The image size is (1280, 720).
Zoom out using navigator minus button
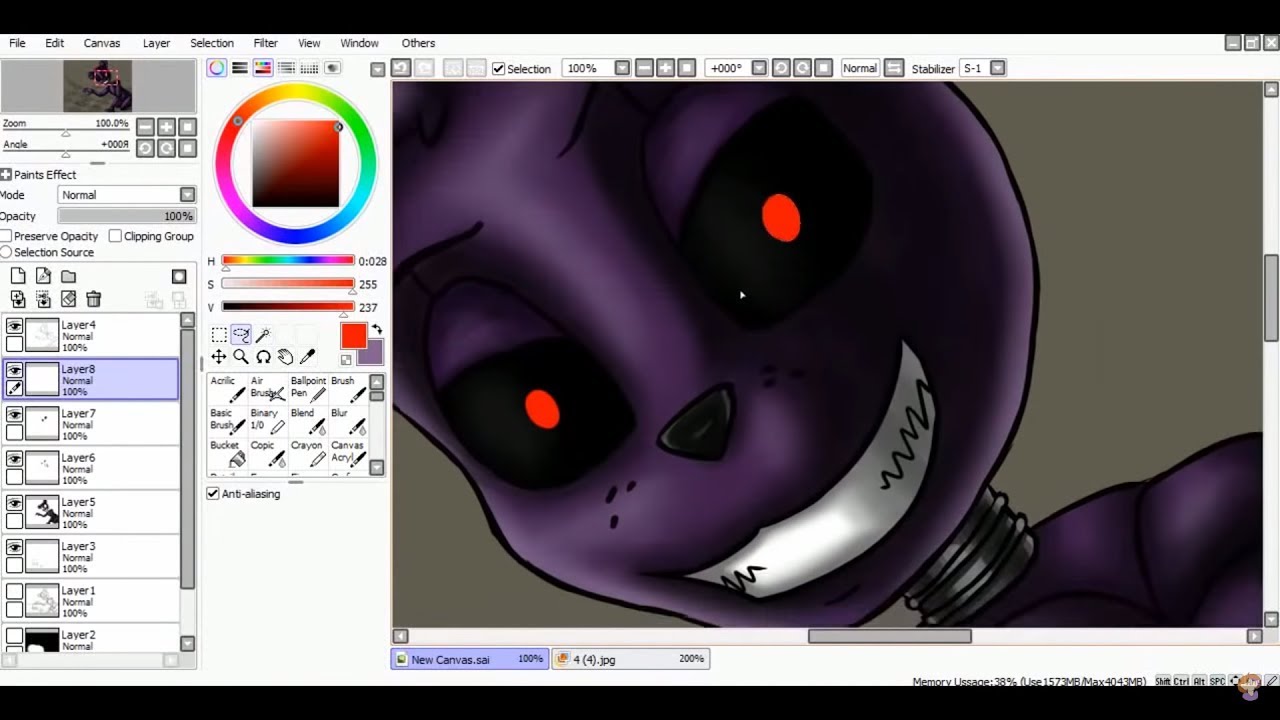145,127
